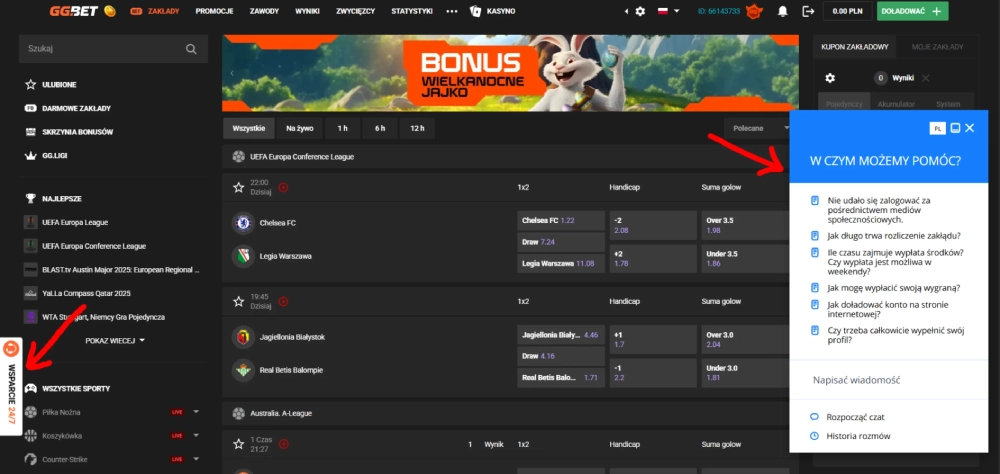Open Wsparcie 24/7 side tab
Screen dimensions: 1000x474
coord(11,386)
